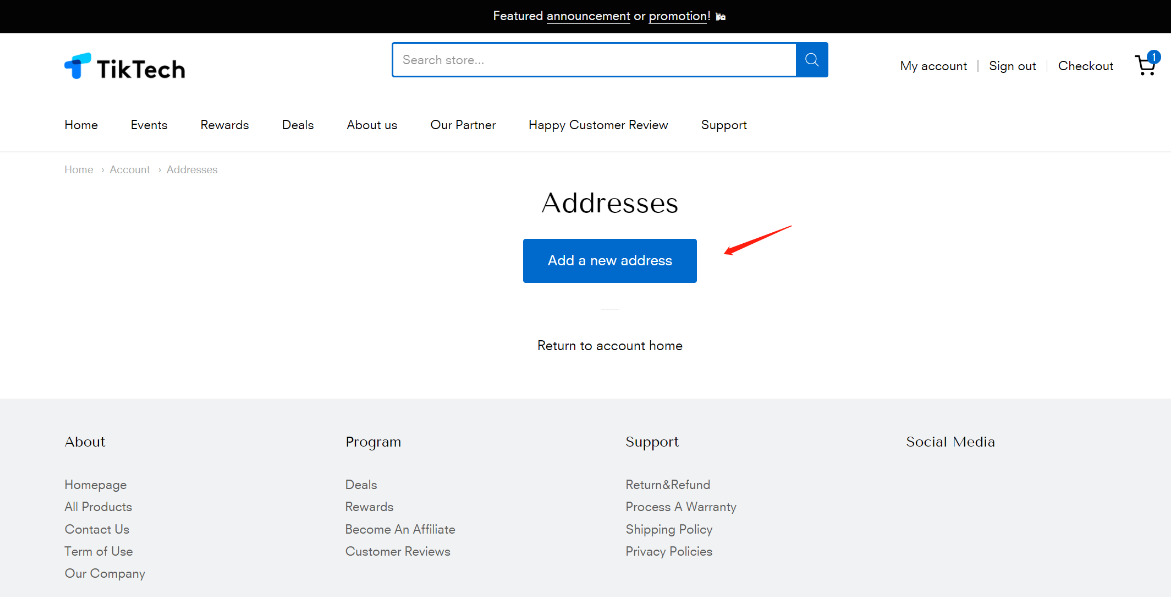Go to Checkout from header
1171x612 pixels.
[1085, 66]
